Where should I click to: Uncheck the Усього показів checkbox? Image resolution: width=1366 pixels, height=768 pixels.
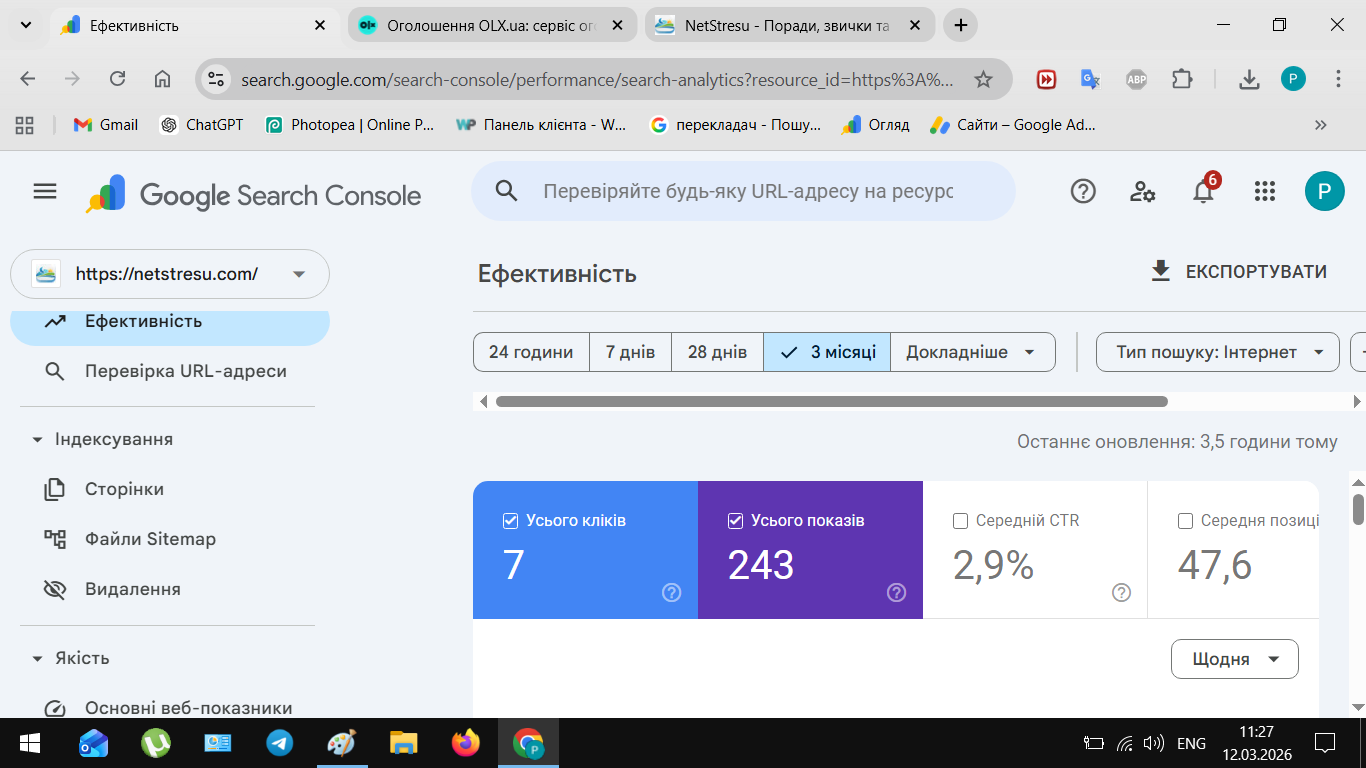click(x=736, y=521)
